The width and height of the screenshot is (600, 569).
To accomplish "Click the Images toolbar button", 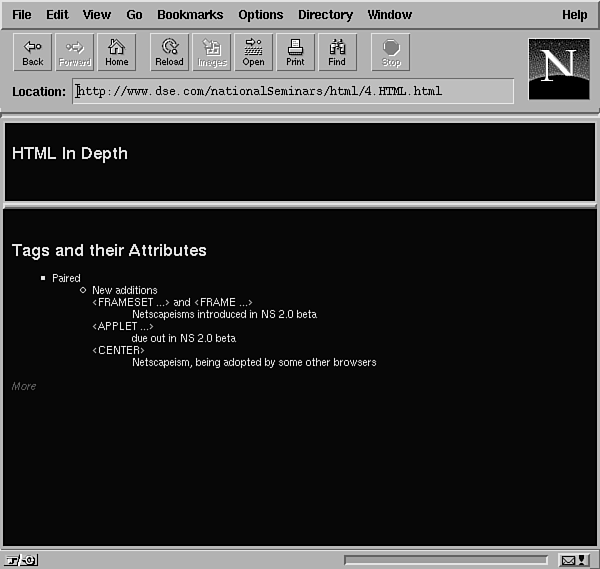I will (211, 53).
